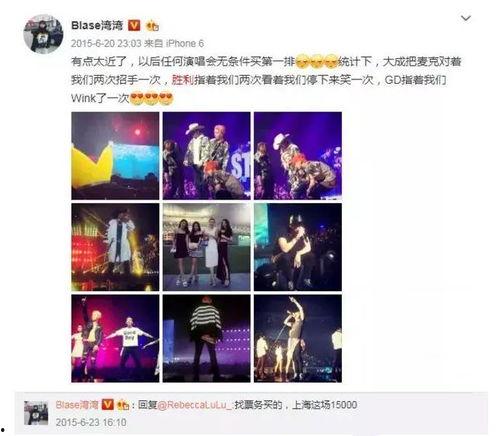The width and height of the screenshot is (499, 436).
Task: Click the iPhone 6 source link
Action: point(184,43)
